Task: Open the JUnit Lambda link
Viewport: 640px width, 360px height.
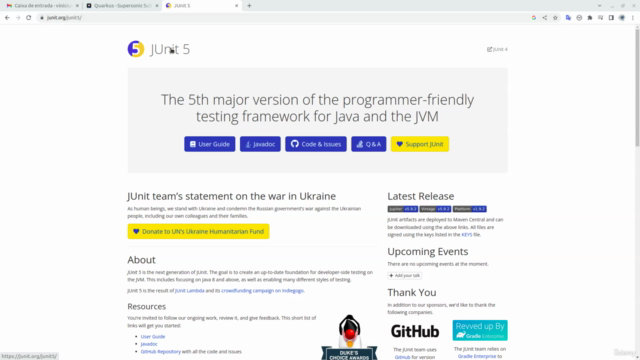Action: point(189,291)
